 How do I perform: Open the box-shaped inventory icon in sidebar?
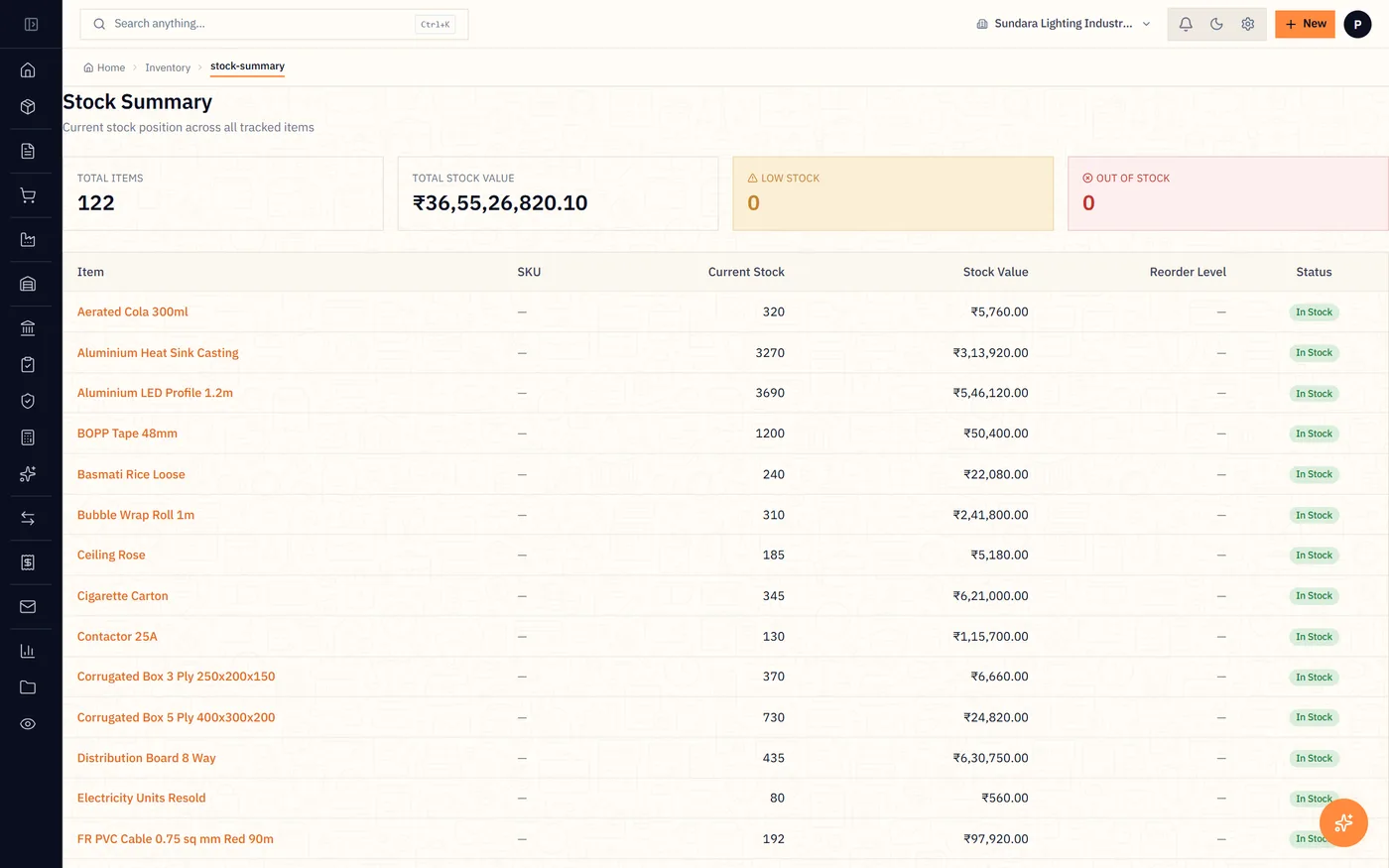(x=28, y=107)
